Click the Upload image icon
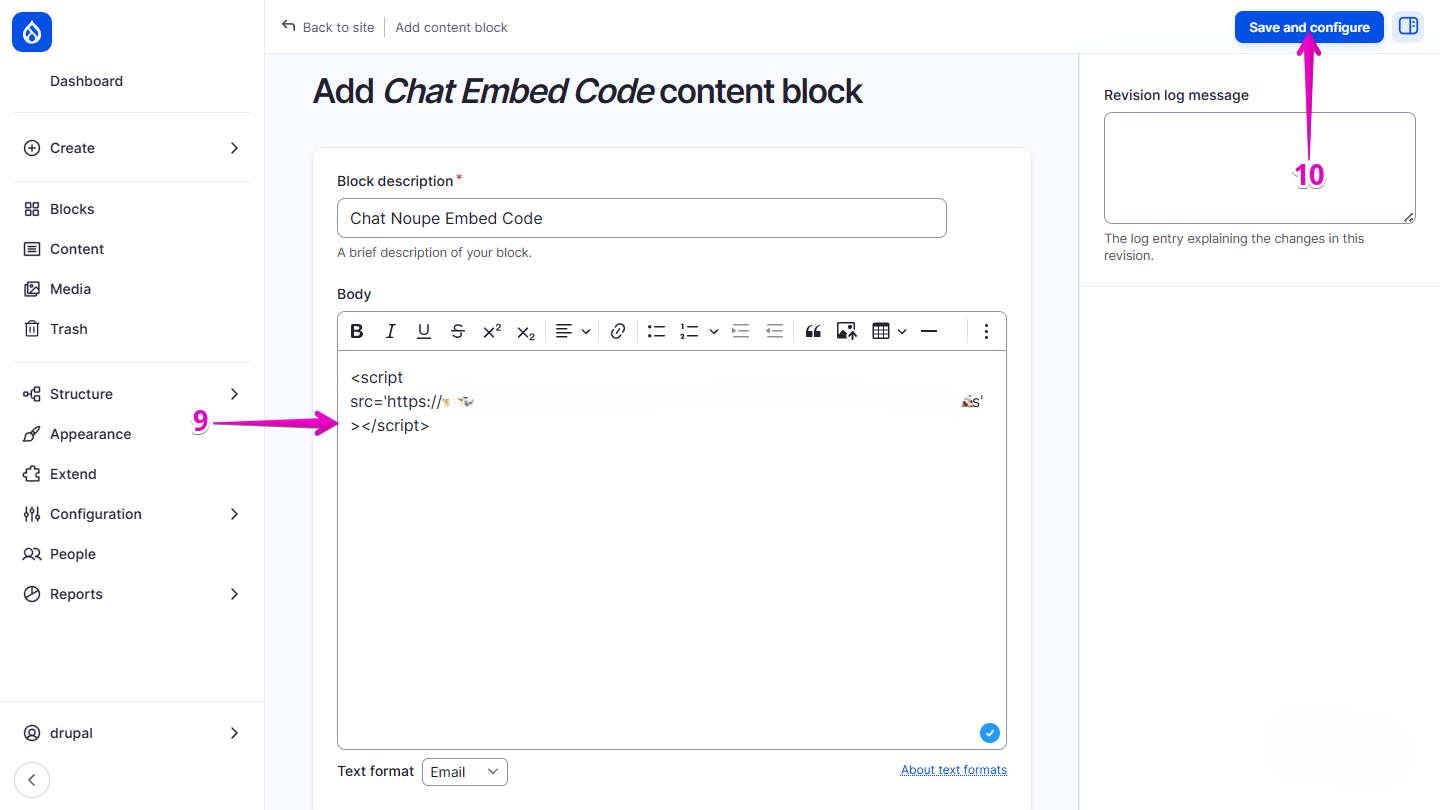 846,330
